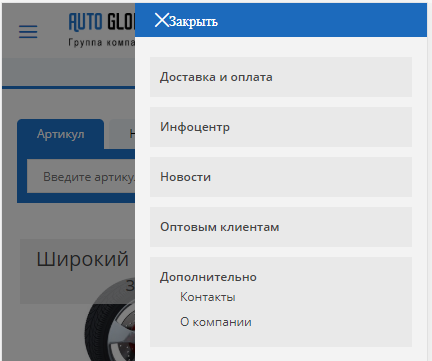This screenshot has height=361, width=432.
Task: Close the side menu with X icon
Action: pyautogui.click(x=162, y=21)
